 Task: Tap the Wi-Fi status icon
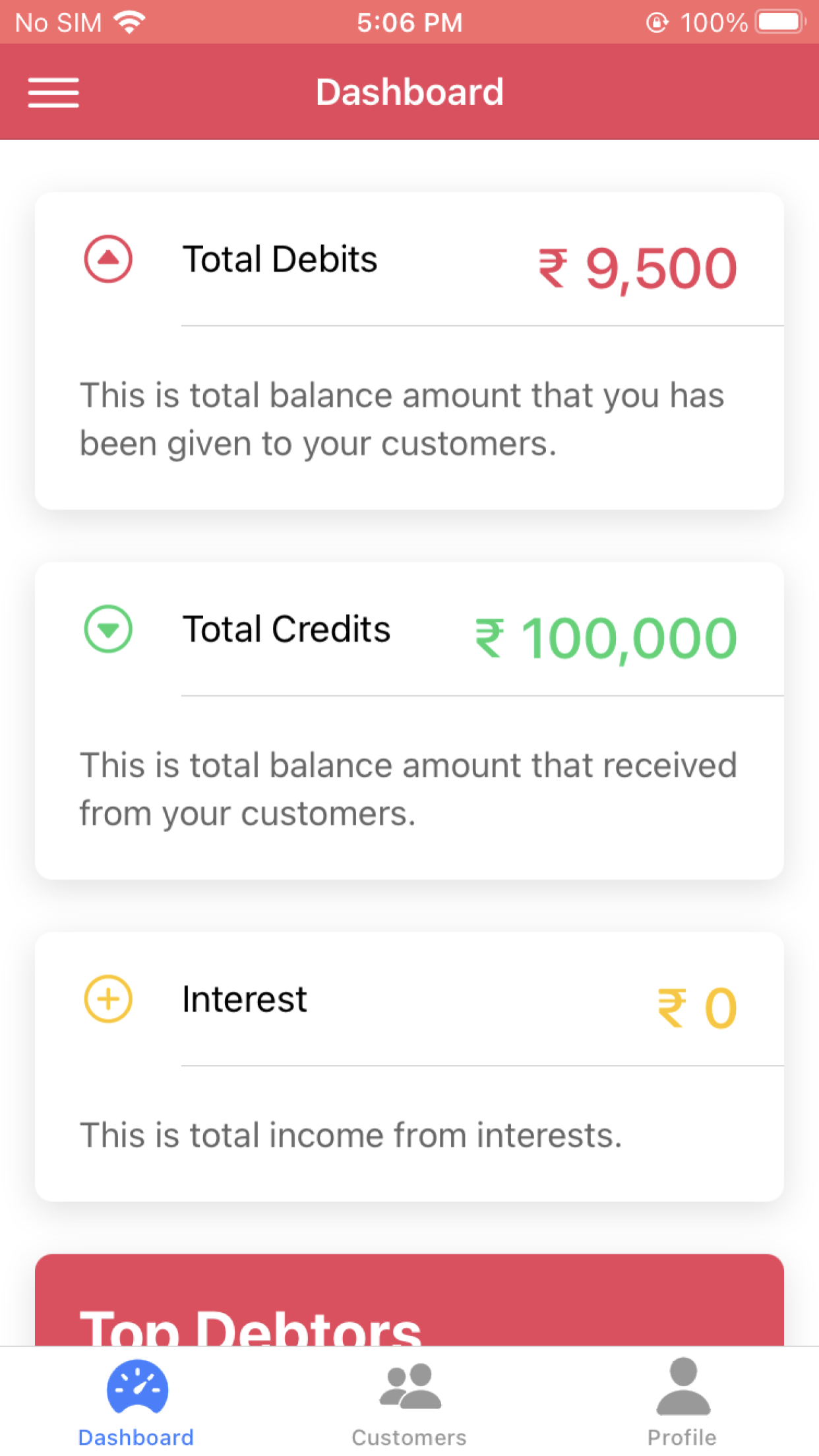tap(129, 22)
